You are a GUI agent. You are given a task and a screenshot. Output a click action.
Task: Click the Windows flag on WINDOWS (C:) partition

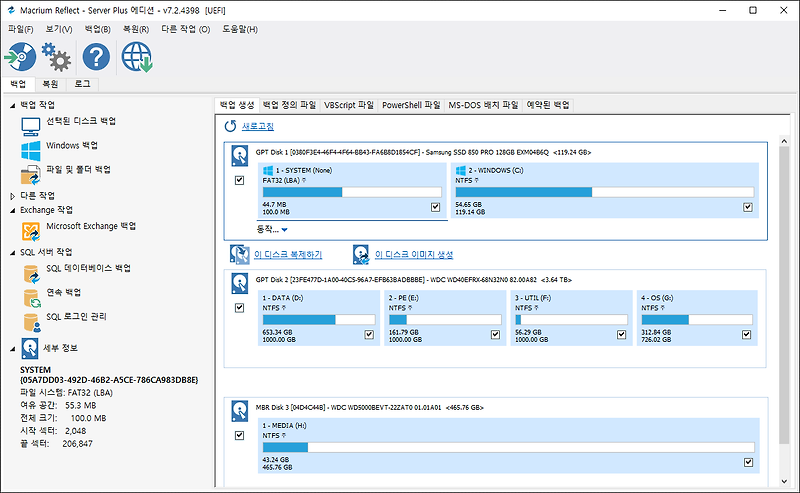click(460, 170)
